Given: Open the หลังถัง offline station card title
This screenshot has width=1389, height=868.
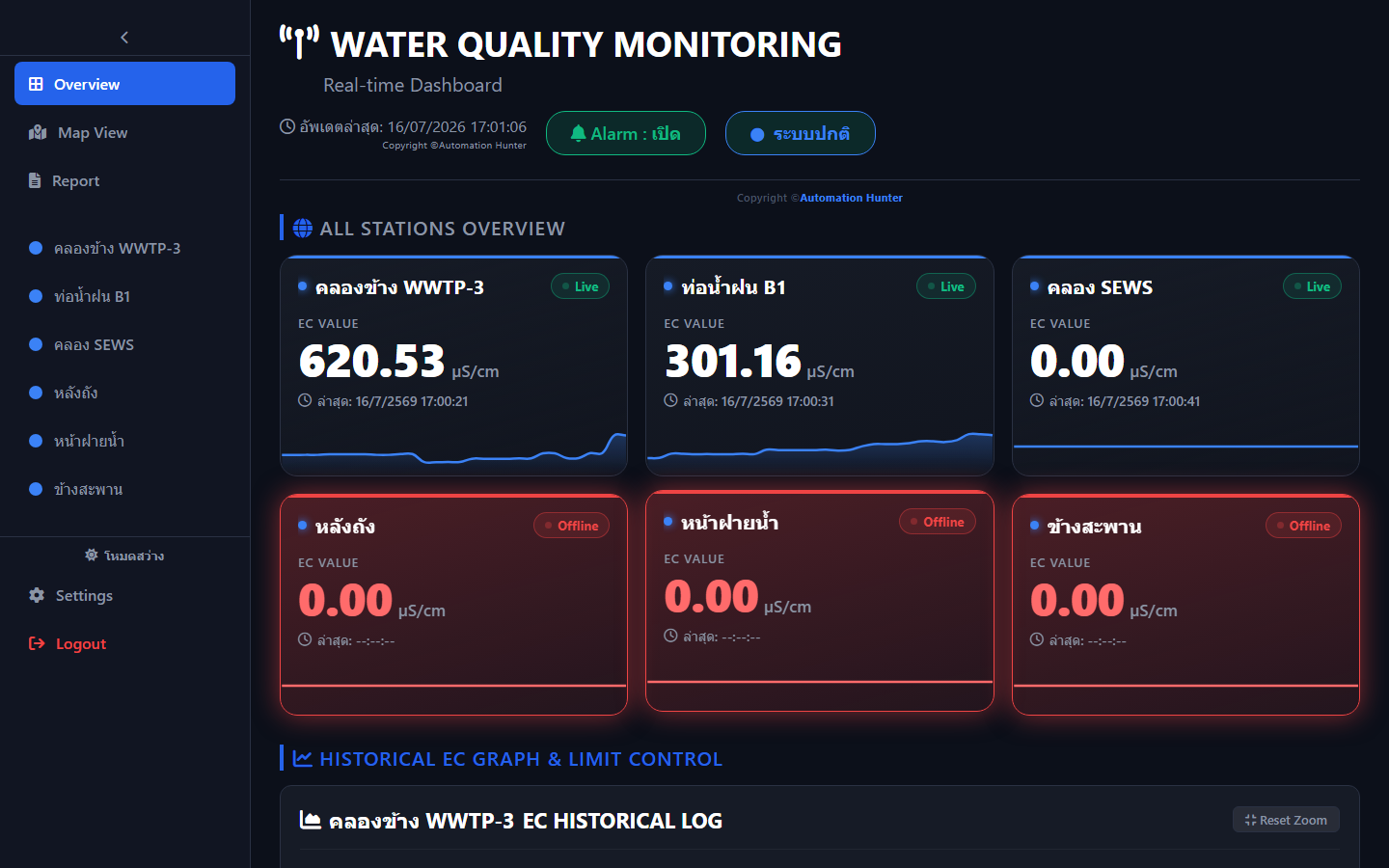Looking at the screenshot, I should pos(344,527).
